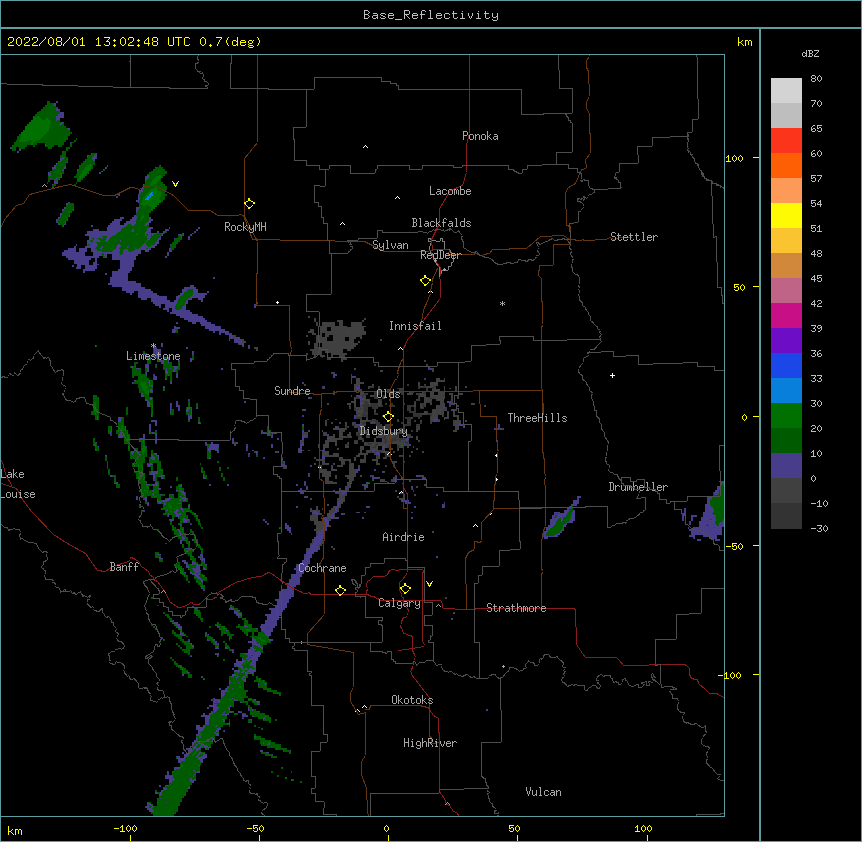
Task: Click the yellow diamond between Olds and Didsbury
Action: 388,417
